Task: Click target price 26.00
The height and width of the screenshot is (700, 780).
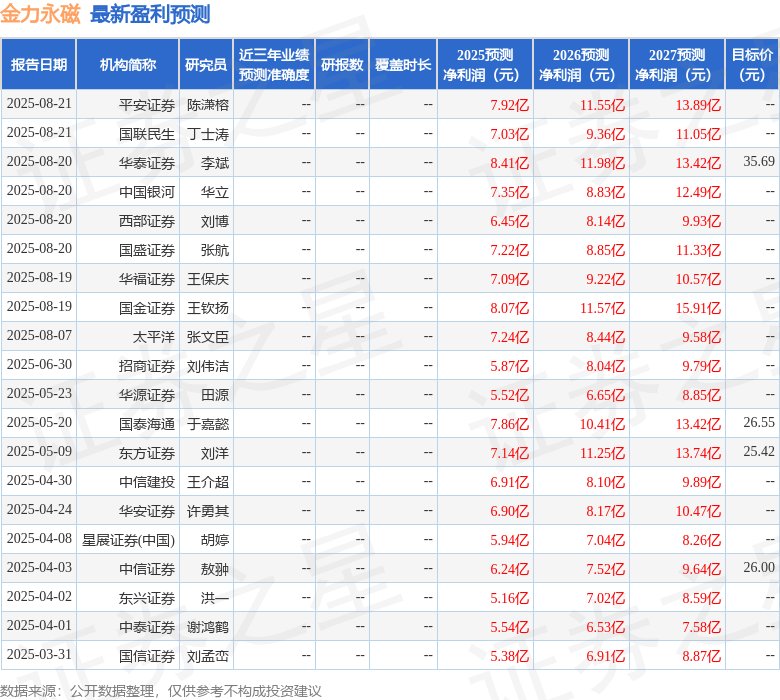Action: 759,567
